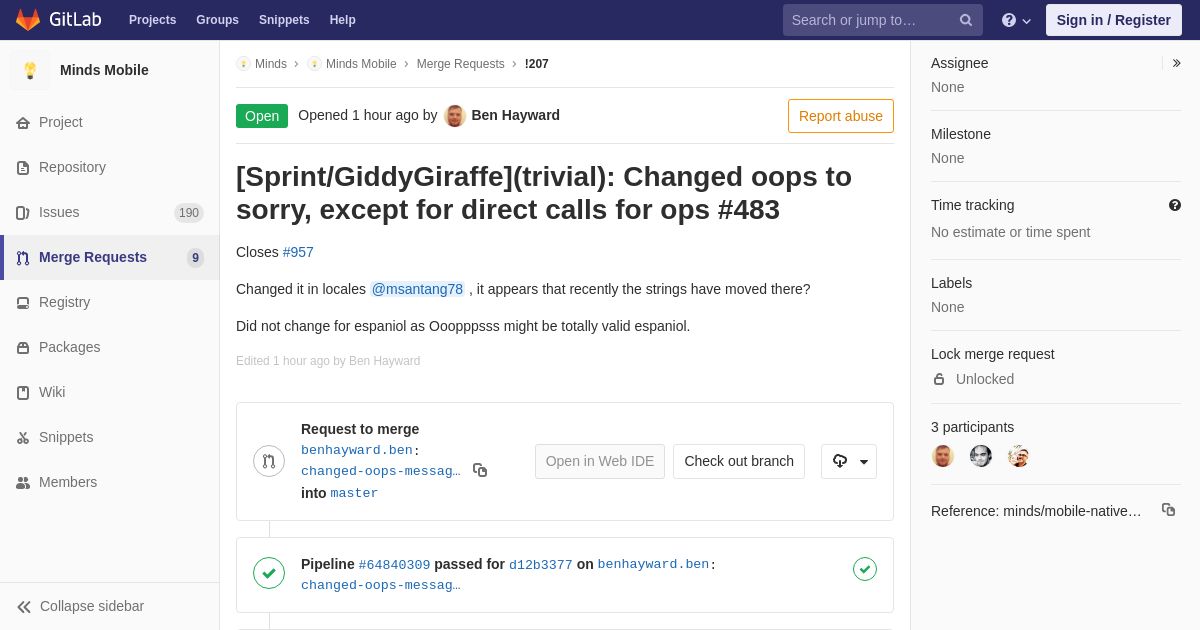Open the Issues sidebar item

tap(110, 212)
